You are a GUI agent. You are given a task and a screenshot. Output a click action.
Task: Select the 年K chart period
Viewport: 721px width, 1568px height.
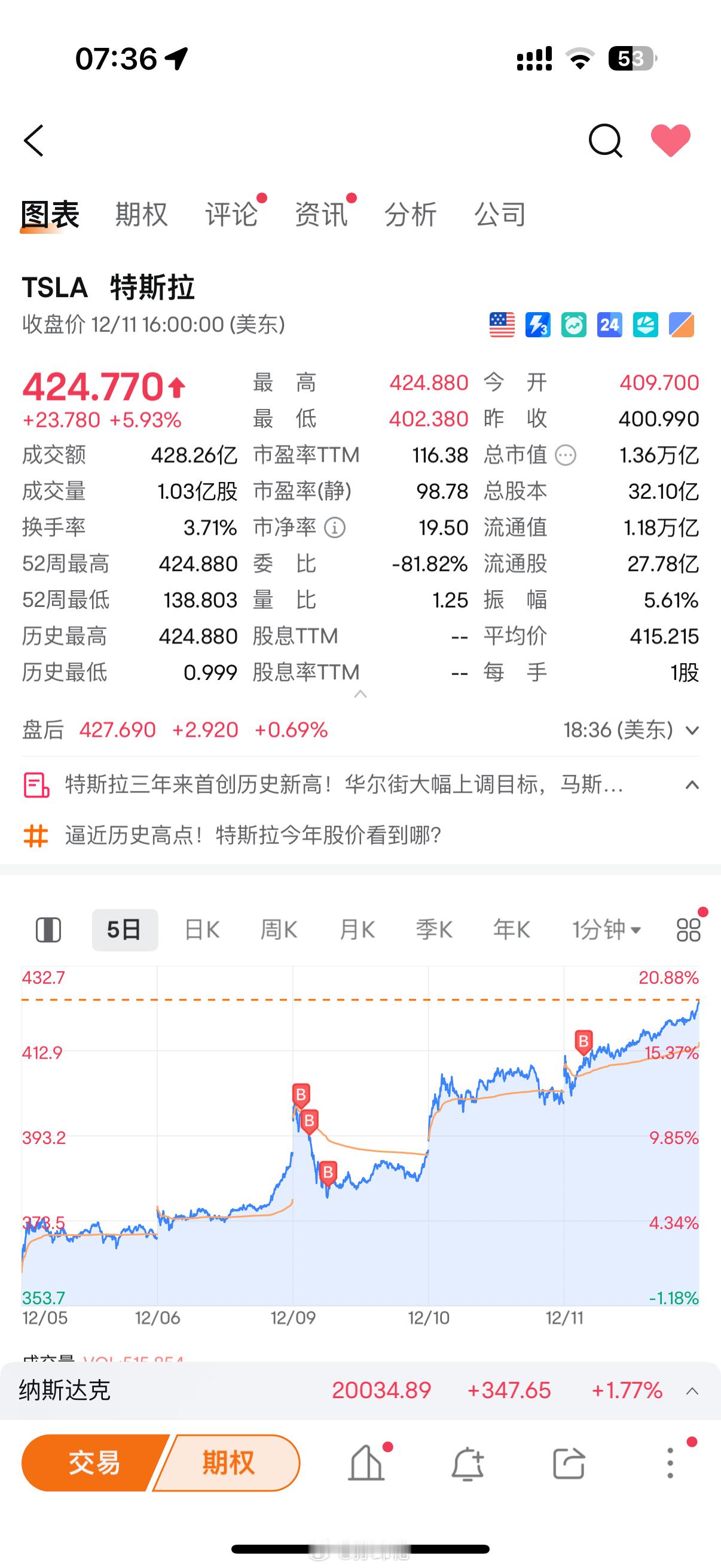pyautogui.click(x=512, y=930)
